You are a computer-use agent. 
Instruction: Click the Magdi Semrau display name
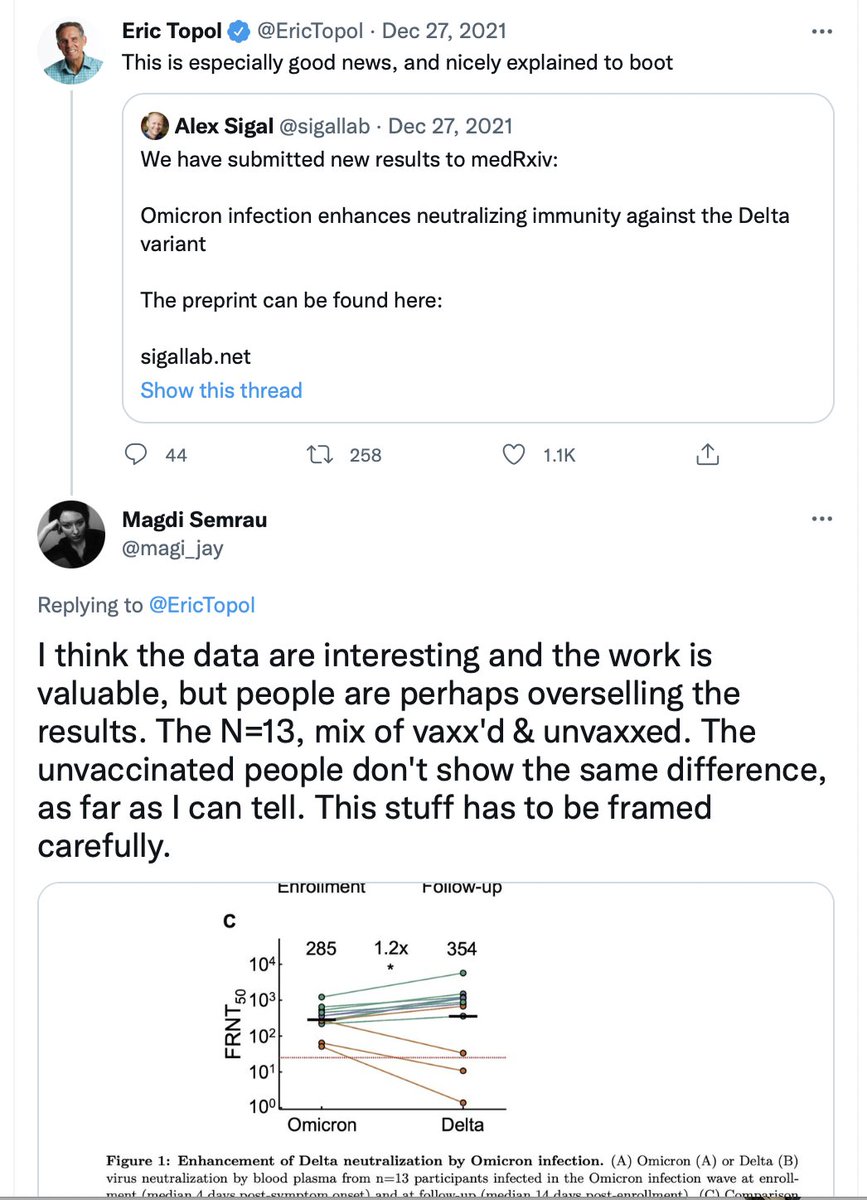(194, 520)
